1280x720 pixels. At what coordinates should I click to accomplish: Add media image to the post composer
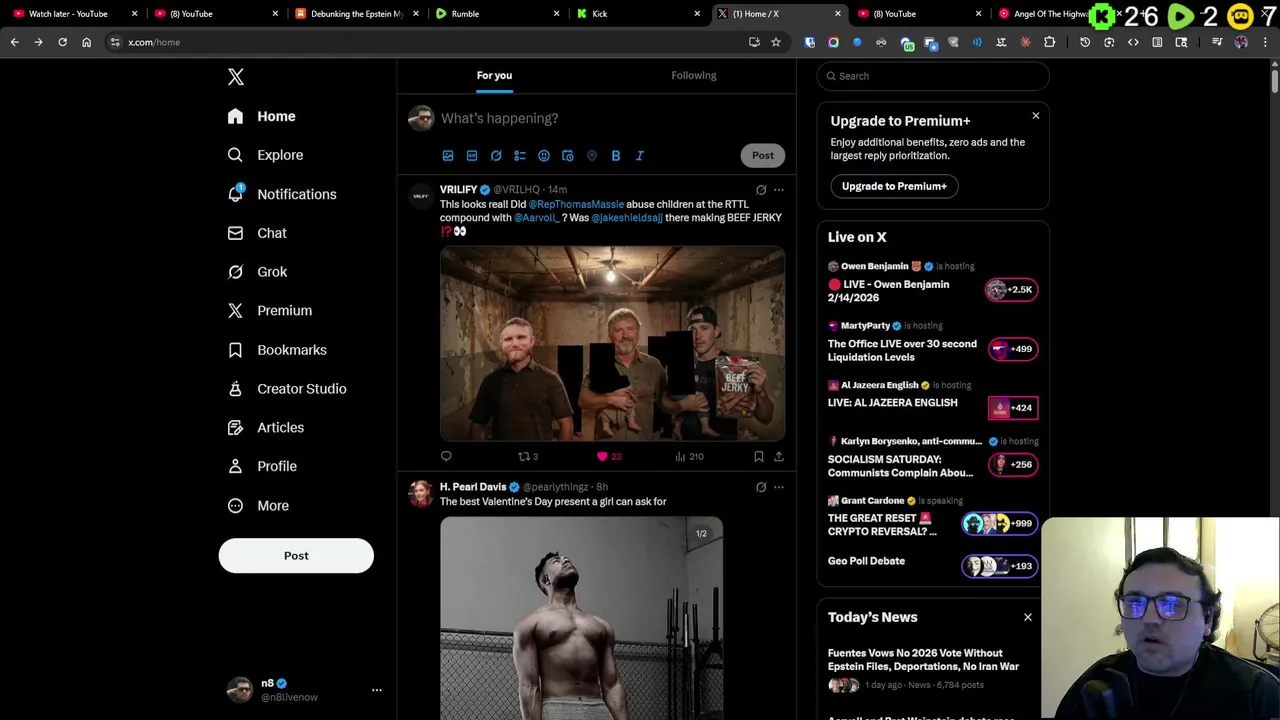pos(448,156)
